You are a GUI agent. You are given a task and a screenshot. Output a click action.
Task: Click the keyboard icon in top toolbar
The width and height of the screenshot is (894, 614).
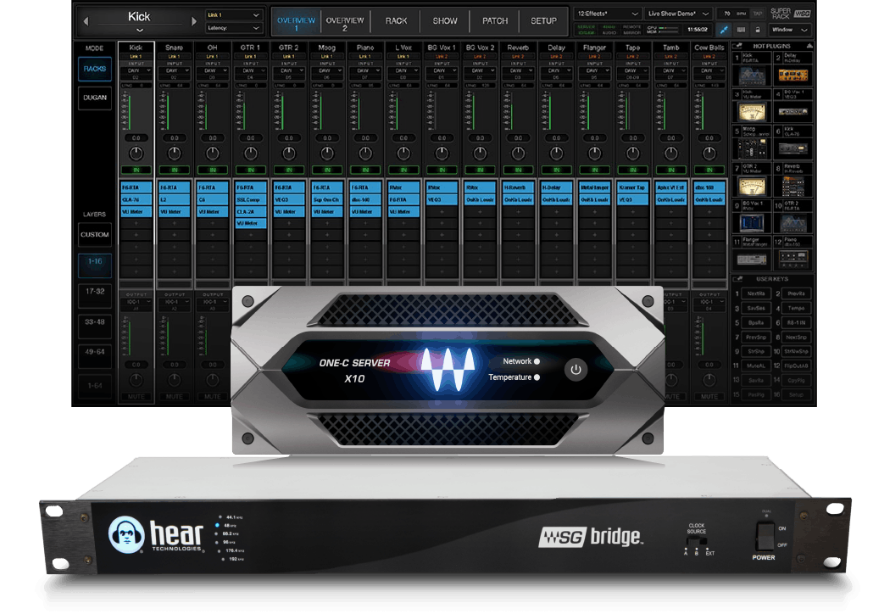point(741,30)
